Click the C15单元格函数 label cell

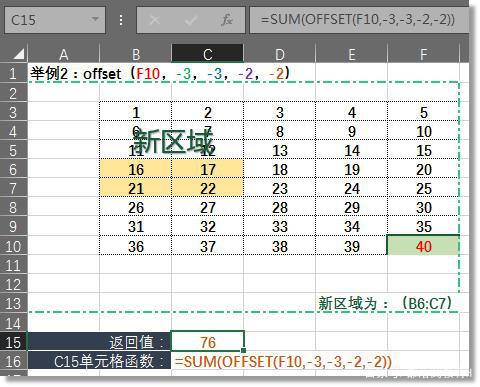coord(99,361)
